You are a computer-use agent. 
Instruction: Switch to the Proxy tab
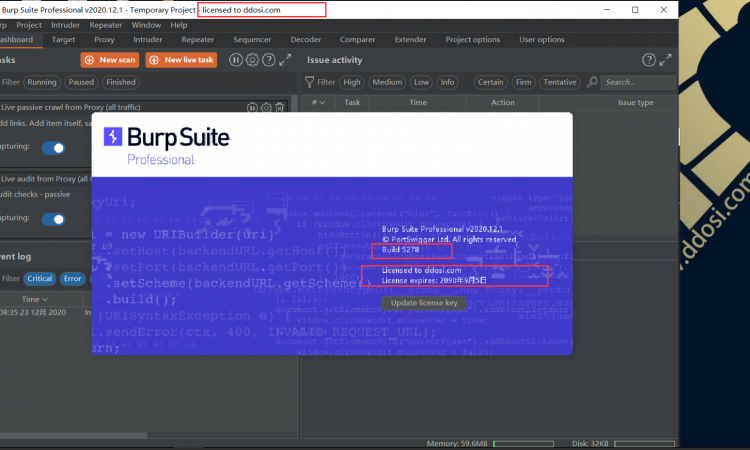[104, 40]
